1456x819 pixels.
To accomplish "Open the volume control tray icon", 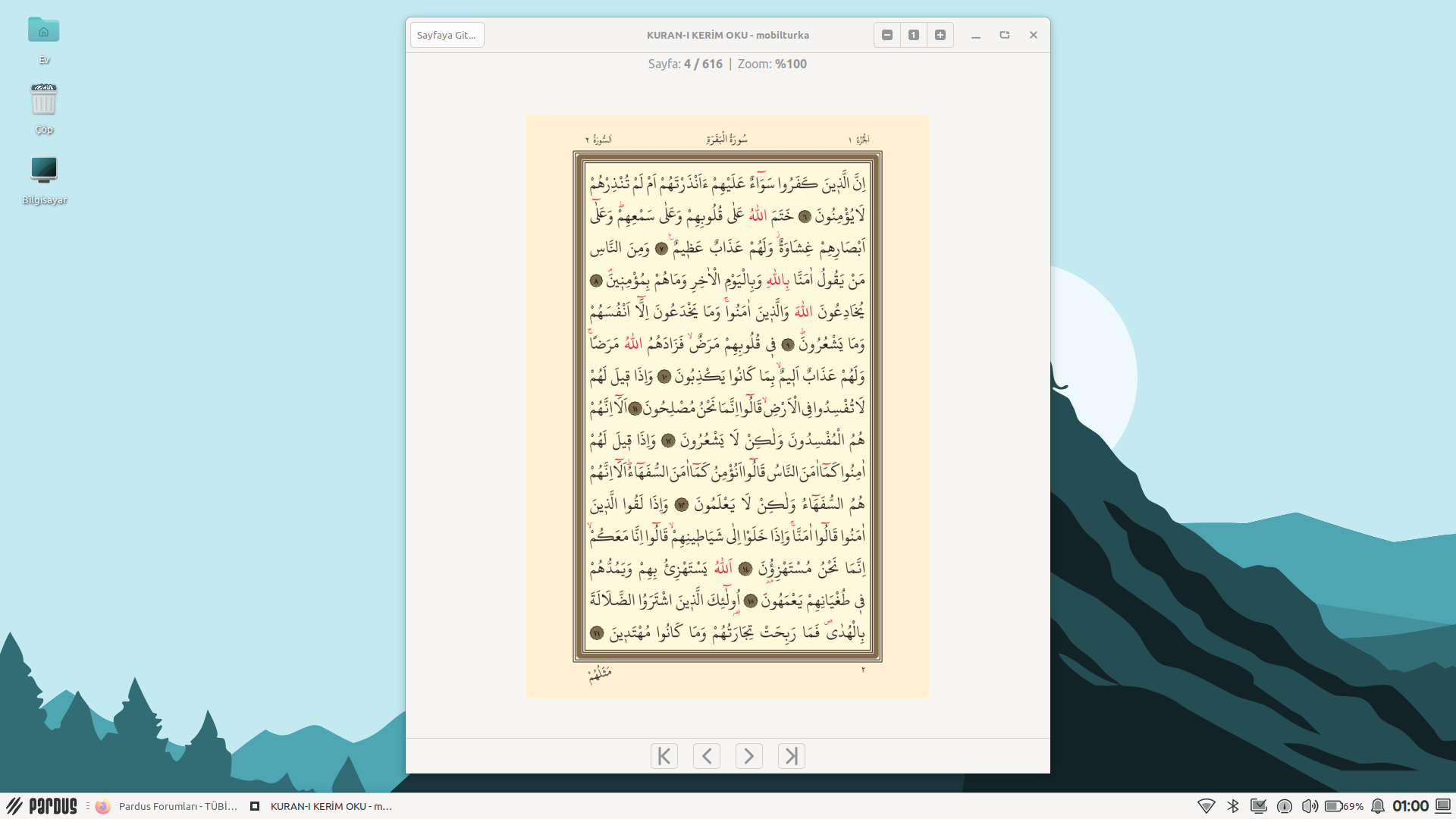I will pyautogui.click(x=1310, y=806).
